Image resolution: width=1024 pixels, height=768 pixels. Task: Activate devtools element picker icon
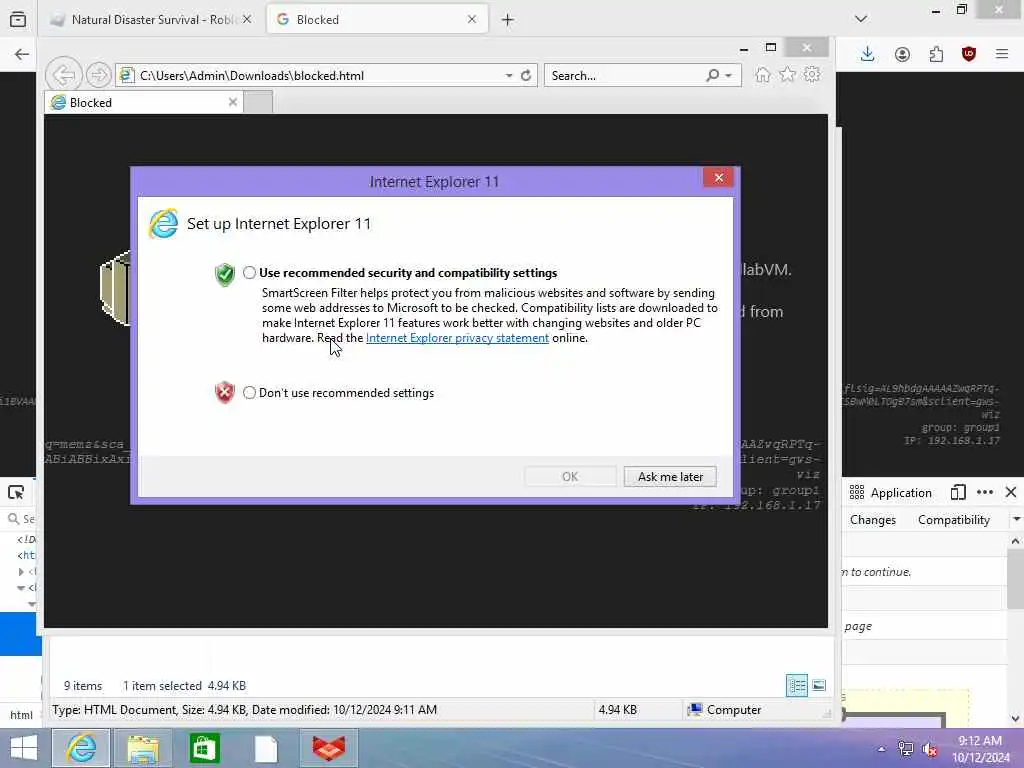coord(16,492)
